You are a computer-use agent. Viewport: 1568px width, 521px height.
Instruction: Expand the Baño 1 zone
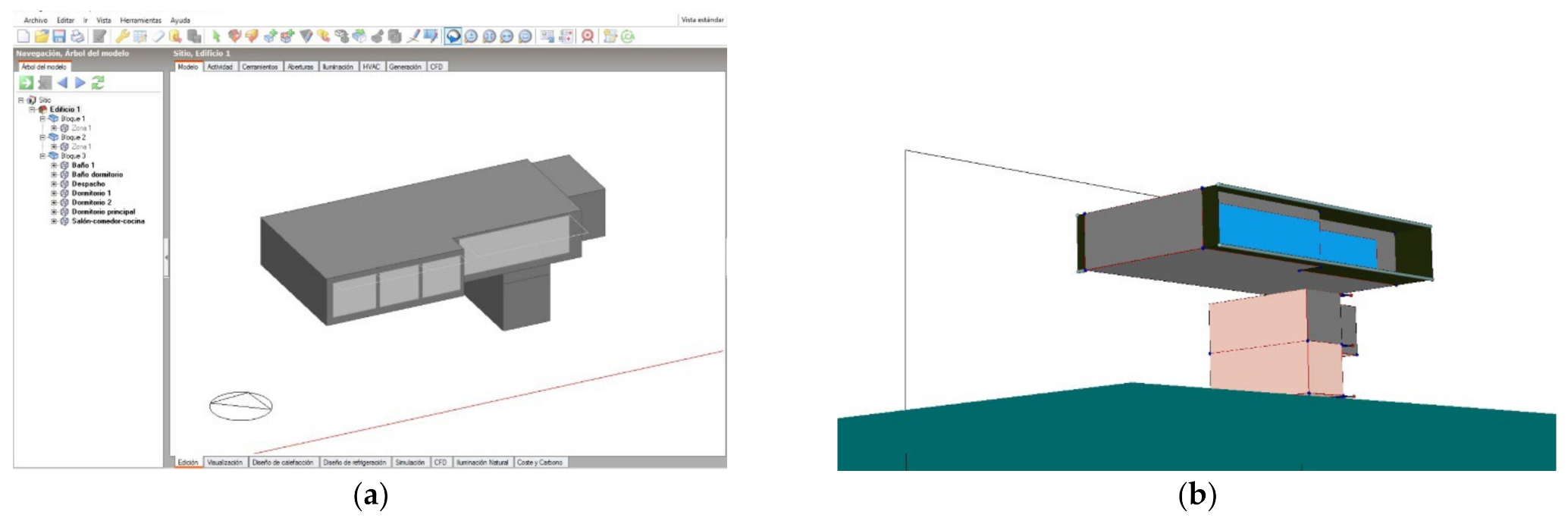click(x=54, y=165)
